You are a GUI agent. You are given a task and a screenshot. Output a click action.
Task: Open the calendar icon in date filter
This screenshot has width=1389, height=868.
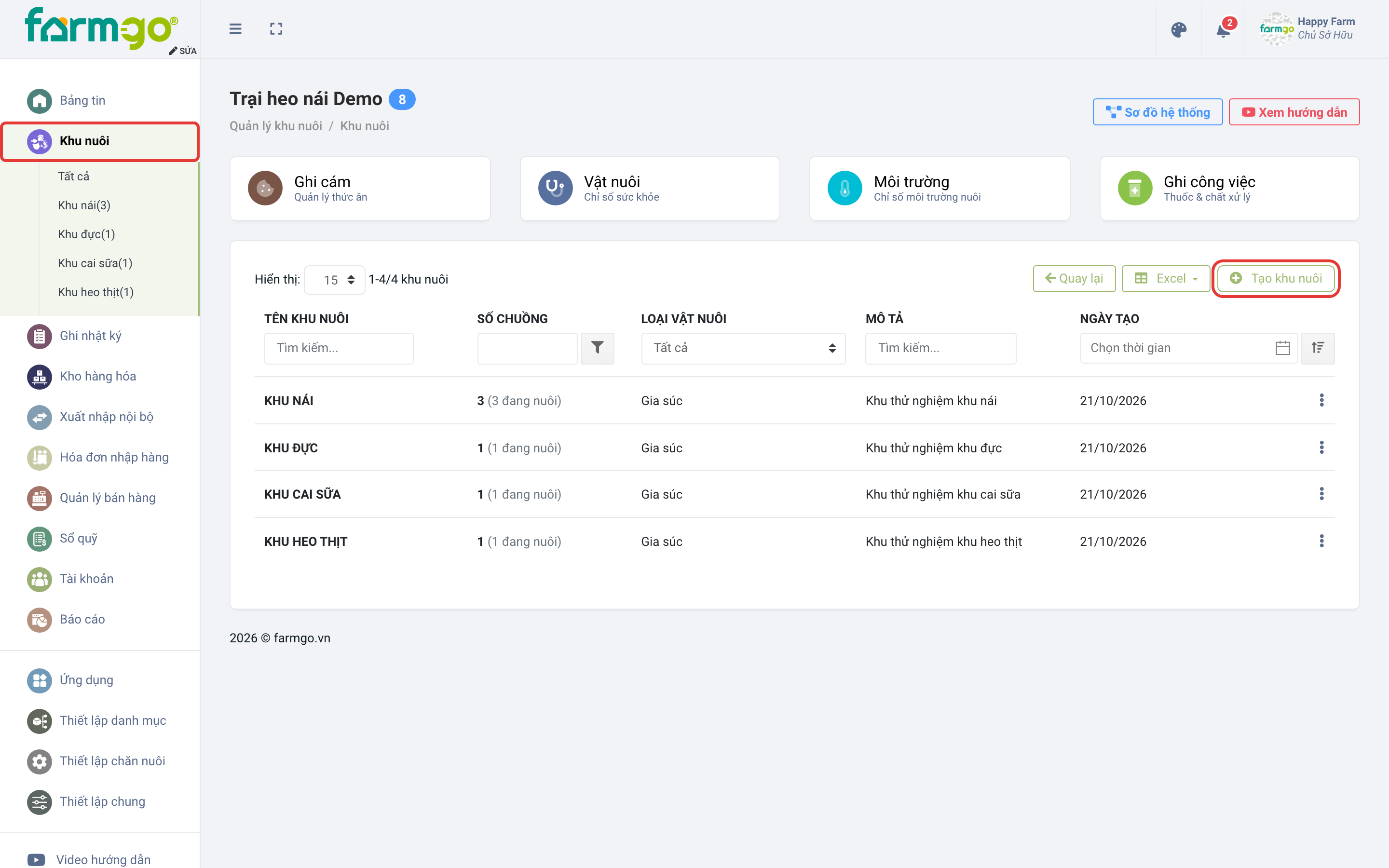[x=1283, y=348]
